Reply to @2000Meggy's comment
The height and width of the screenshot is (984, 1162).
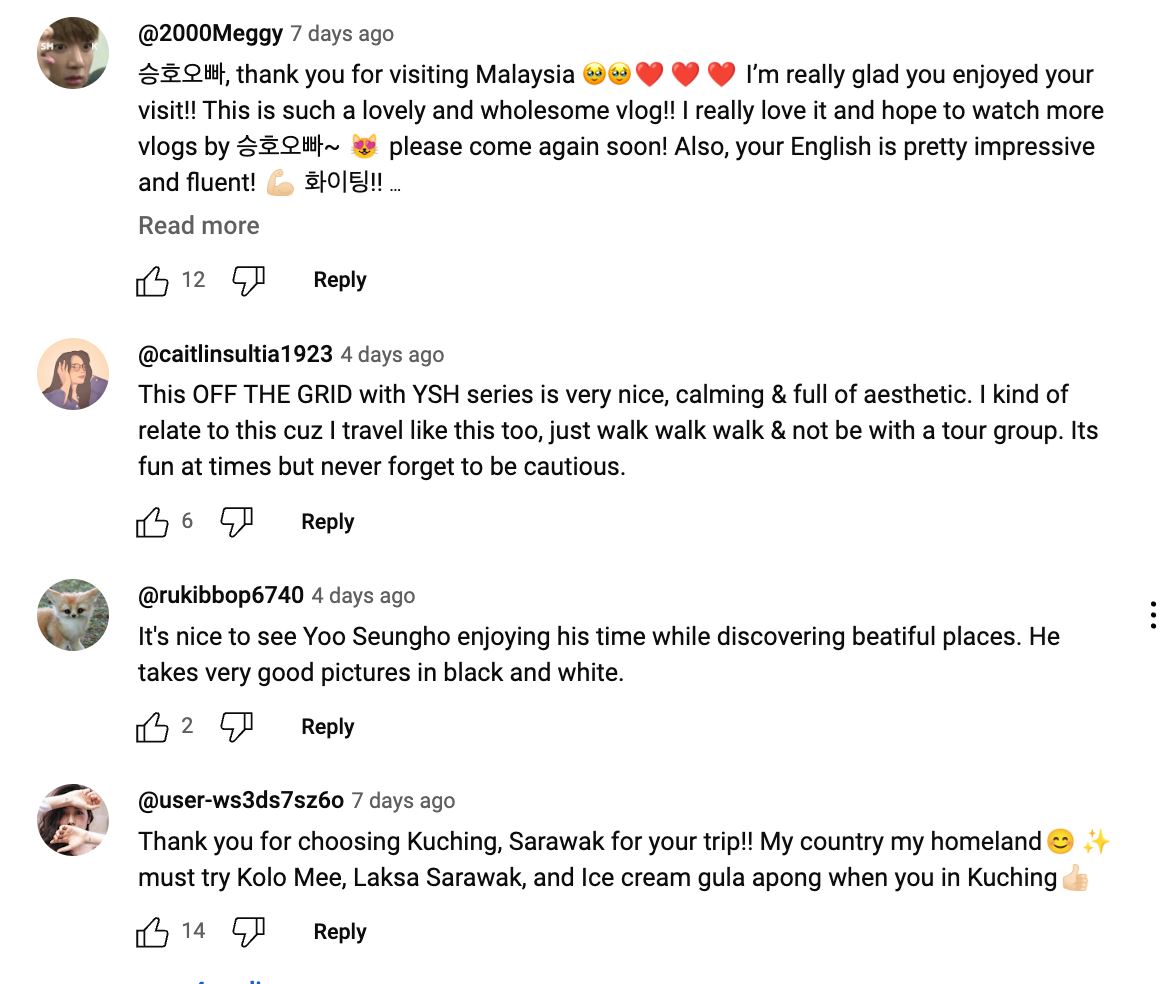[340, 281]
